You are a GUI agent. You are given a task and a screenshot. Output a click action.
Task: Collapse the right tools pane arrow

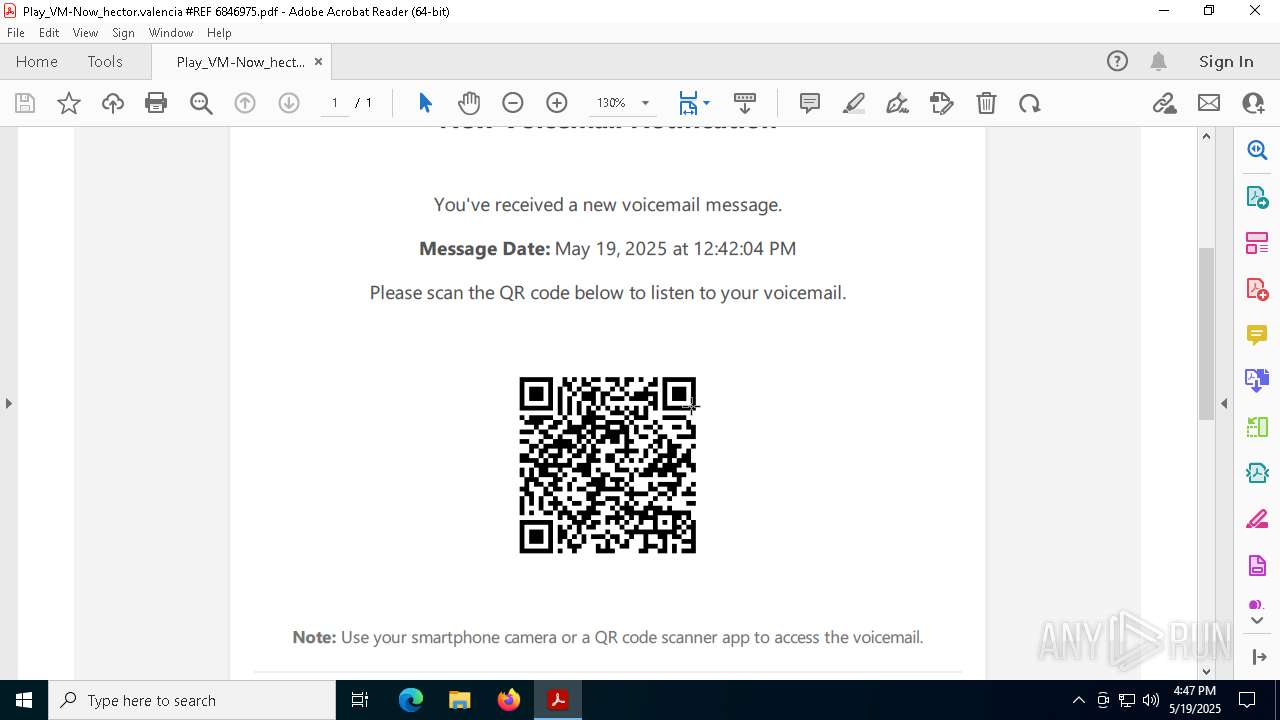tap(1224, 403)
